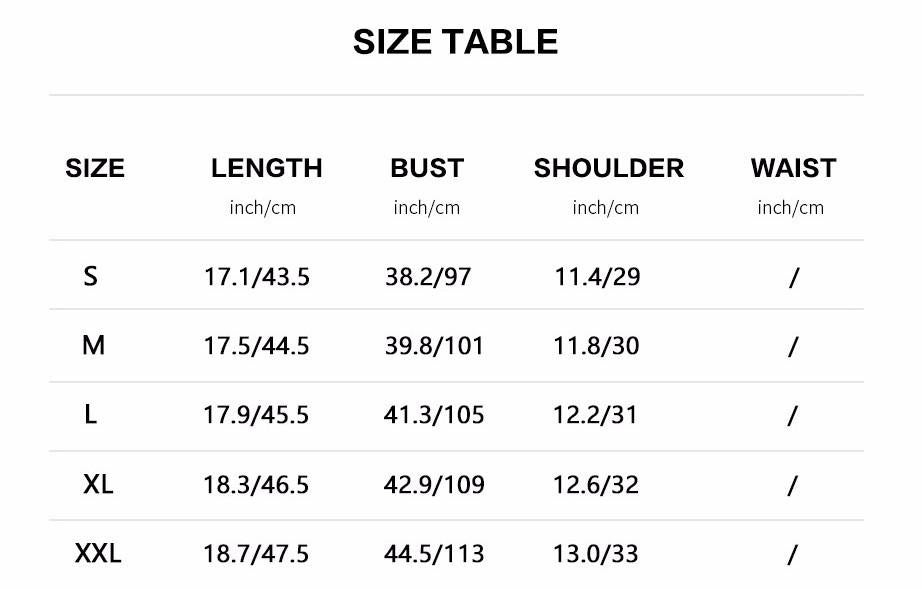The image size is (922, 589).
Task: Select the LENGTH column header
Action: tap(266, 168)
